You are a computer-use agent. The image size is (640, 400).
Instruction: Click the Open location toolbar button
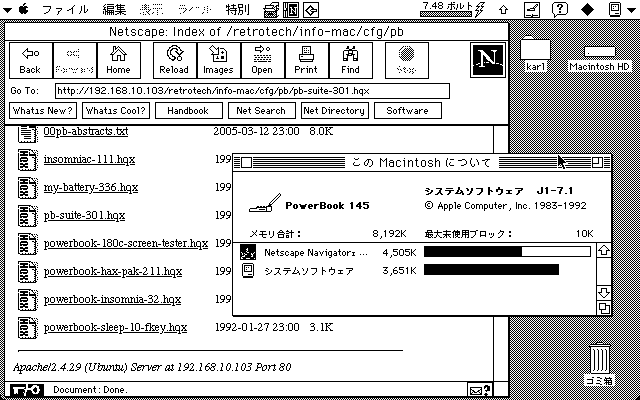[263, 60]
